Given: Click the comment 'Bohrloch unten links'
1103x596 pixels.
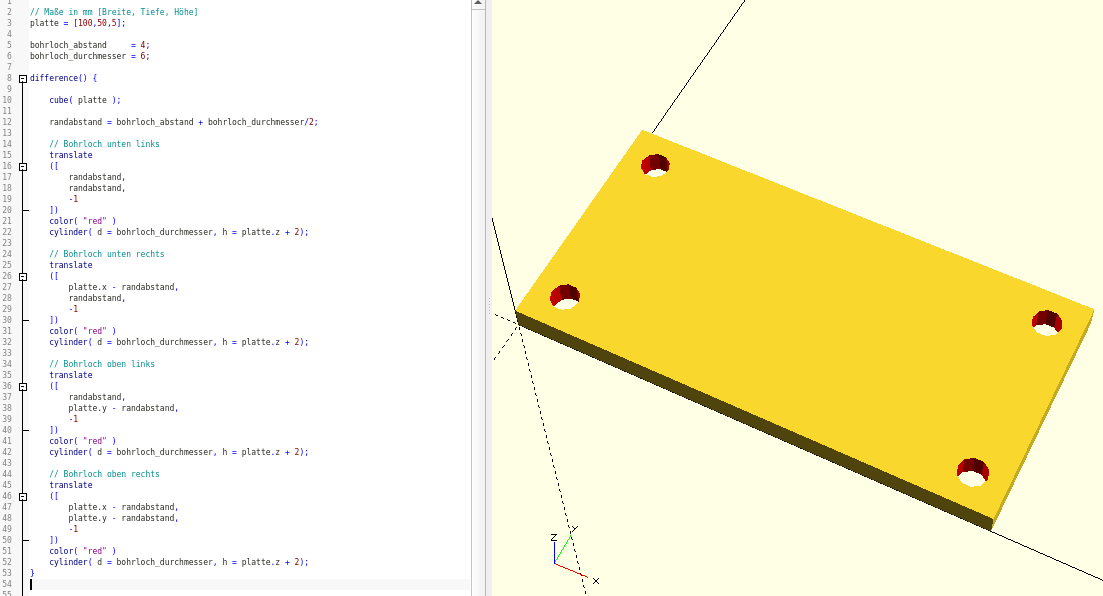Looking at the screenshot, I should [x=104, y=144].
